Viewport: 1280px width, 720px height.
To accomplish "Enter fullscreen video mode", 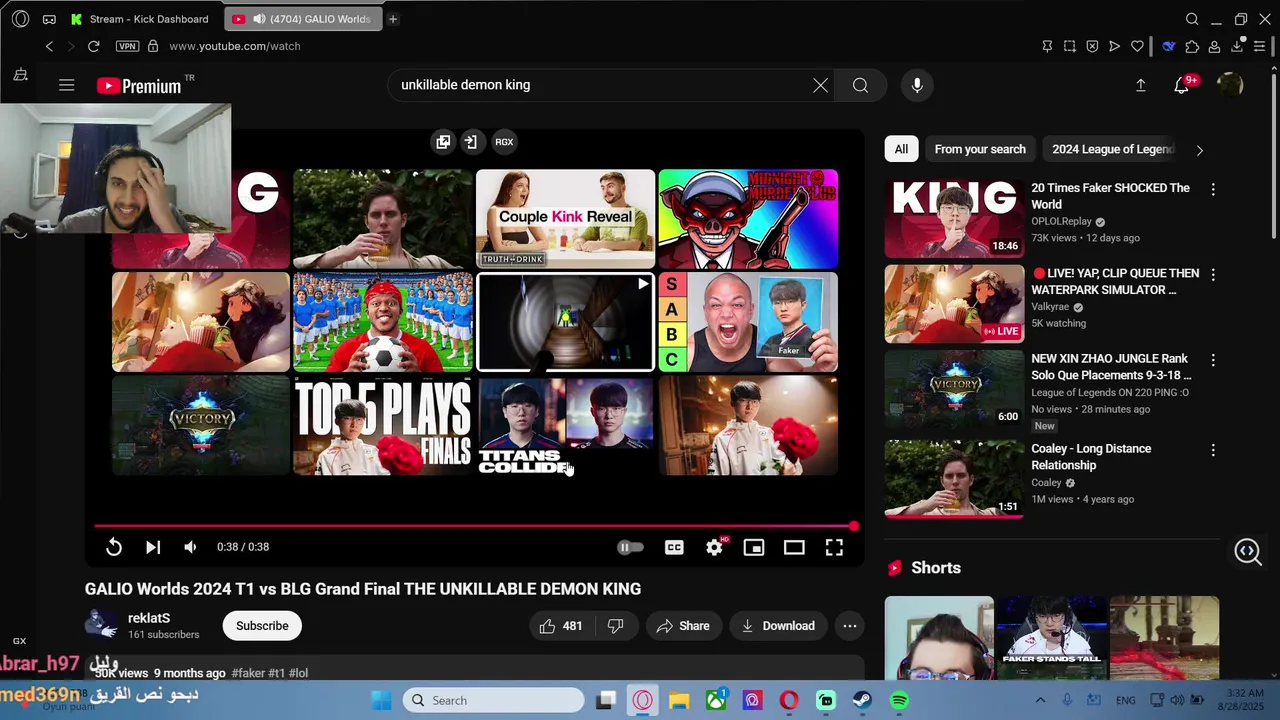I will [834, 547].
